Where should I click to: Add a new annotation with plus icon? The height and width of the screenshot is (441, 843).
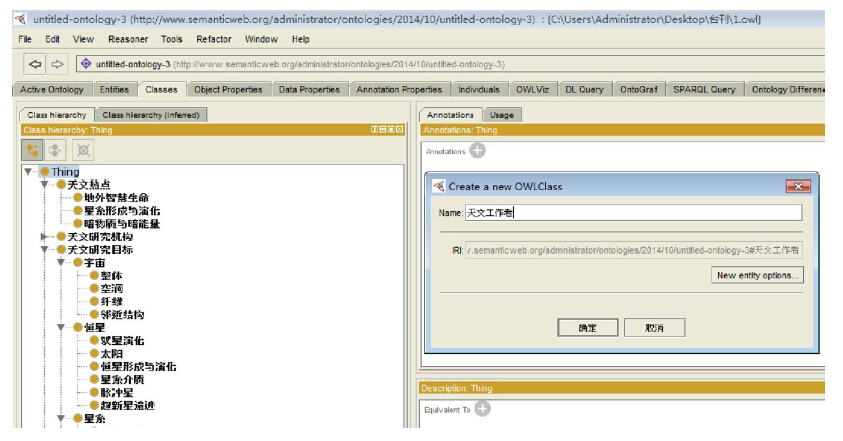pos(477,151)
